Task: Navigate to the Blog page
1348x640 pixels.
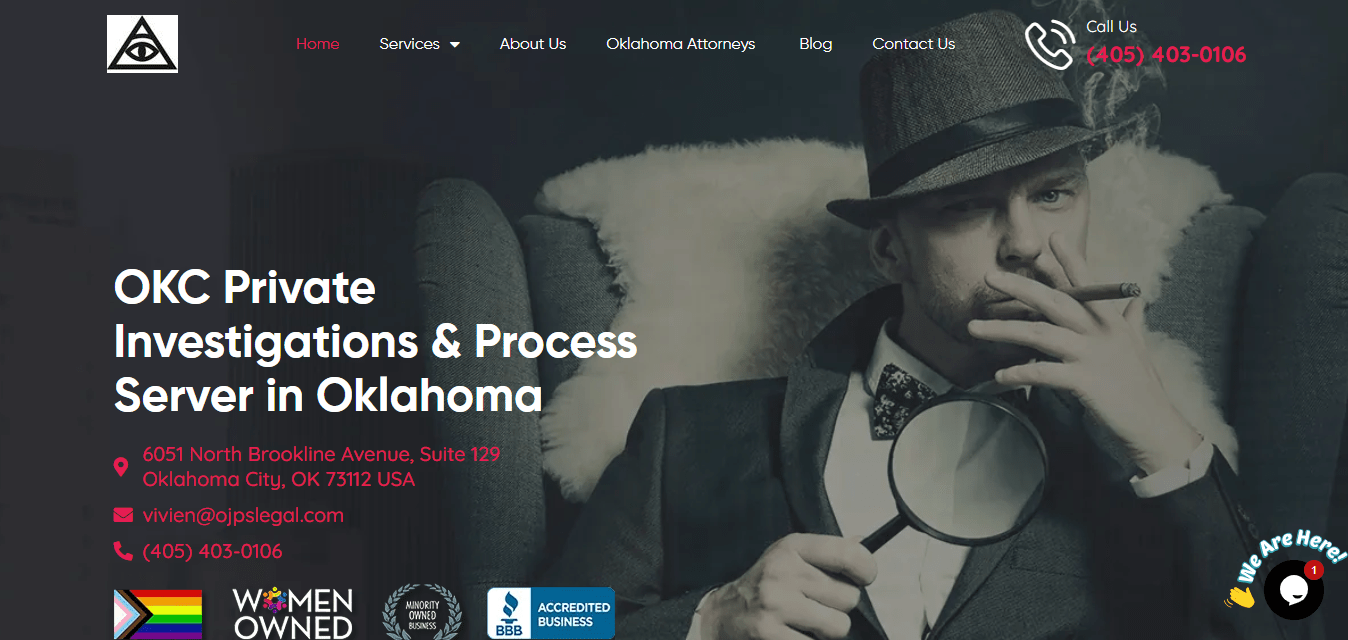Action: (816, 44)
